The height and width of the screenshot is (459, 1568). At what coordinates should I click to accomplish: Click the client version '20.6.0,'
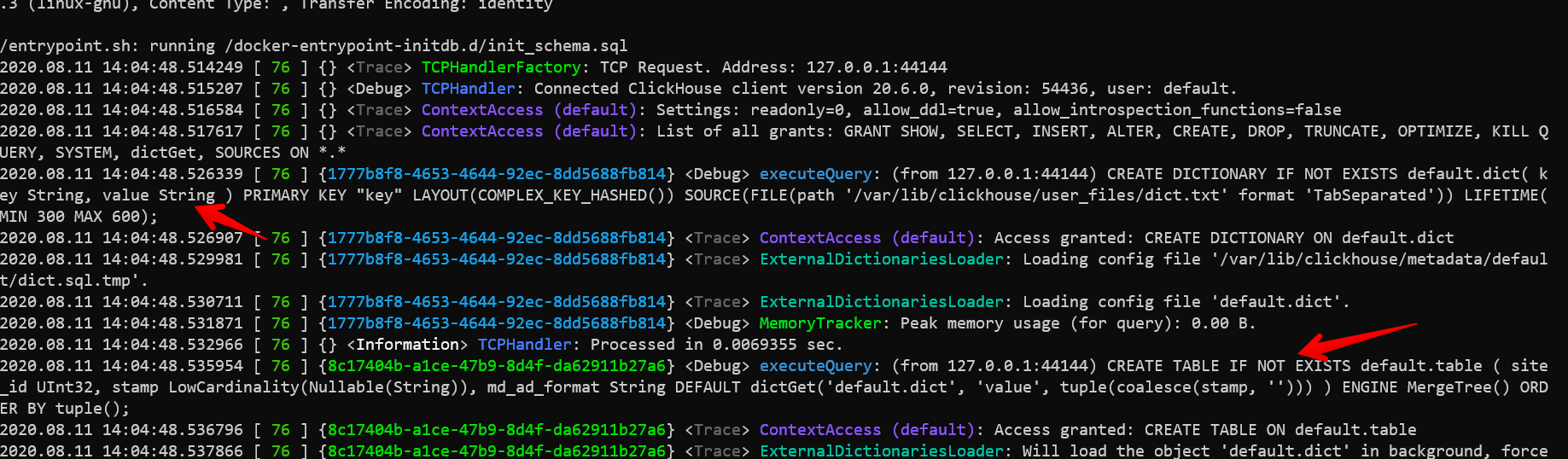click(904, 89)
